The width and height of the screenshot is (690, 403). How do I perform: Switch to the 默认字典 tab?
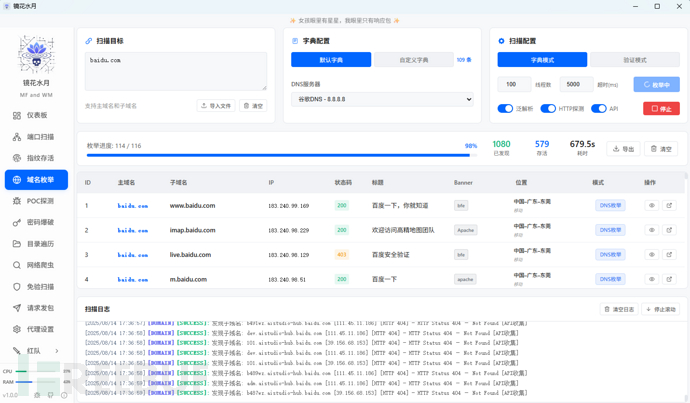click(331, 60)
